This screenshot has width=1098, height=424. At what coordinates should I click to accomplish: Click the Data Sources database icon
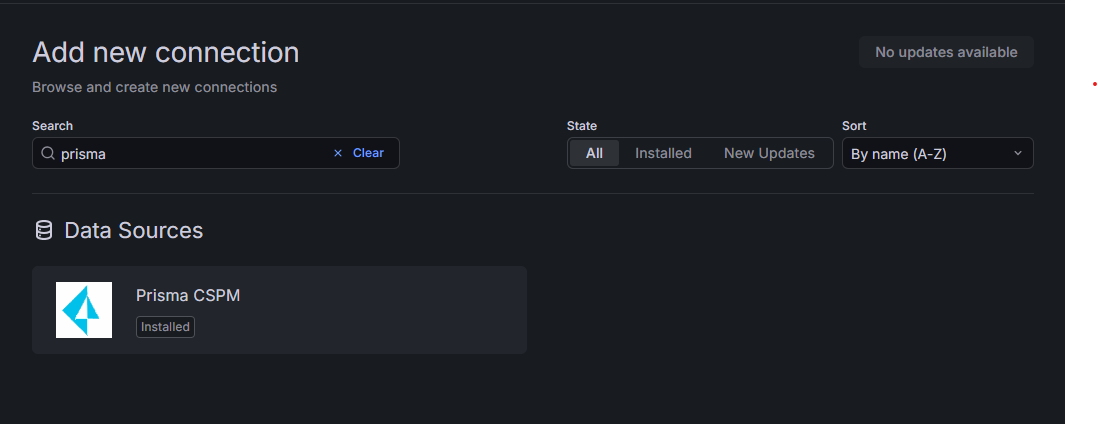tap(43, 230)
